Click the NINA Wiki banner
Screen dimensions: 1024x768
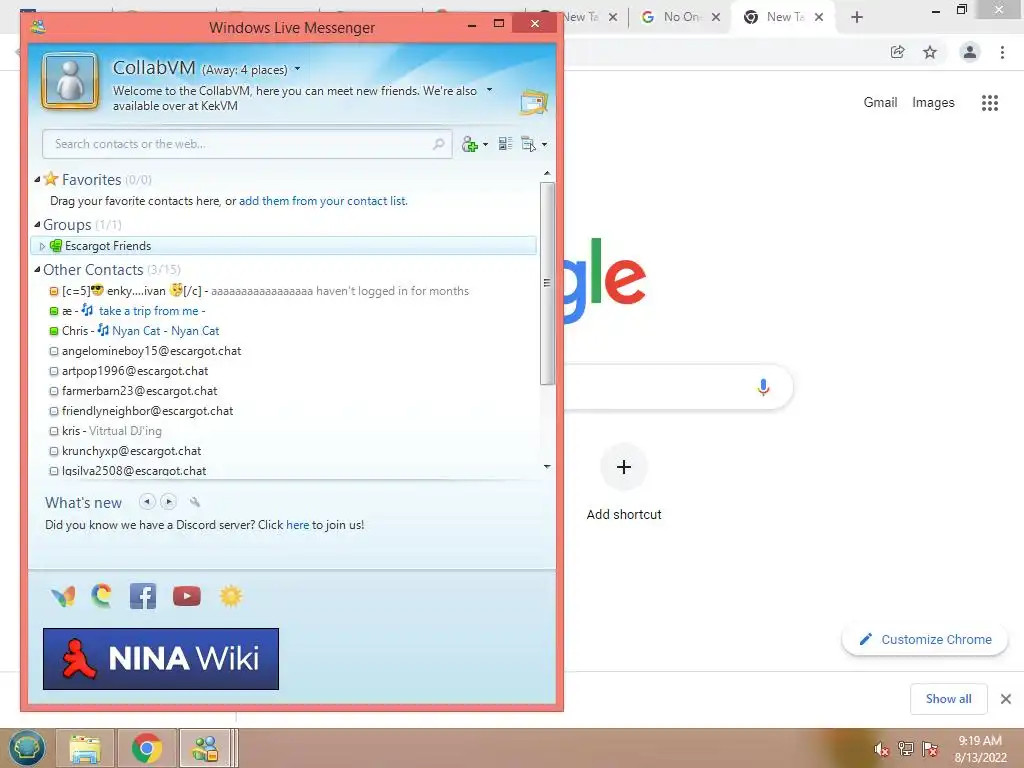(161, 658)
